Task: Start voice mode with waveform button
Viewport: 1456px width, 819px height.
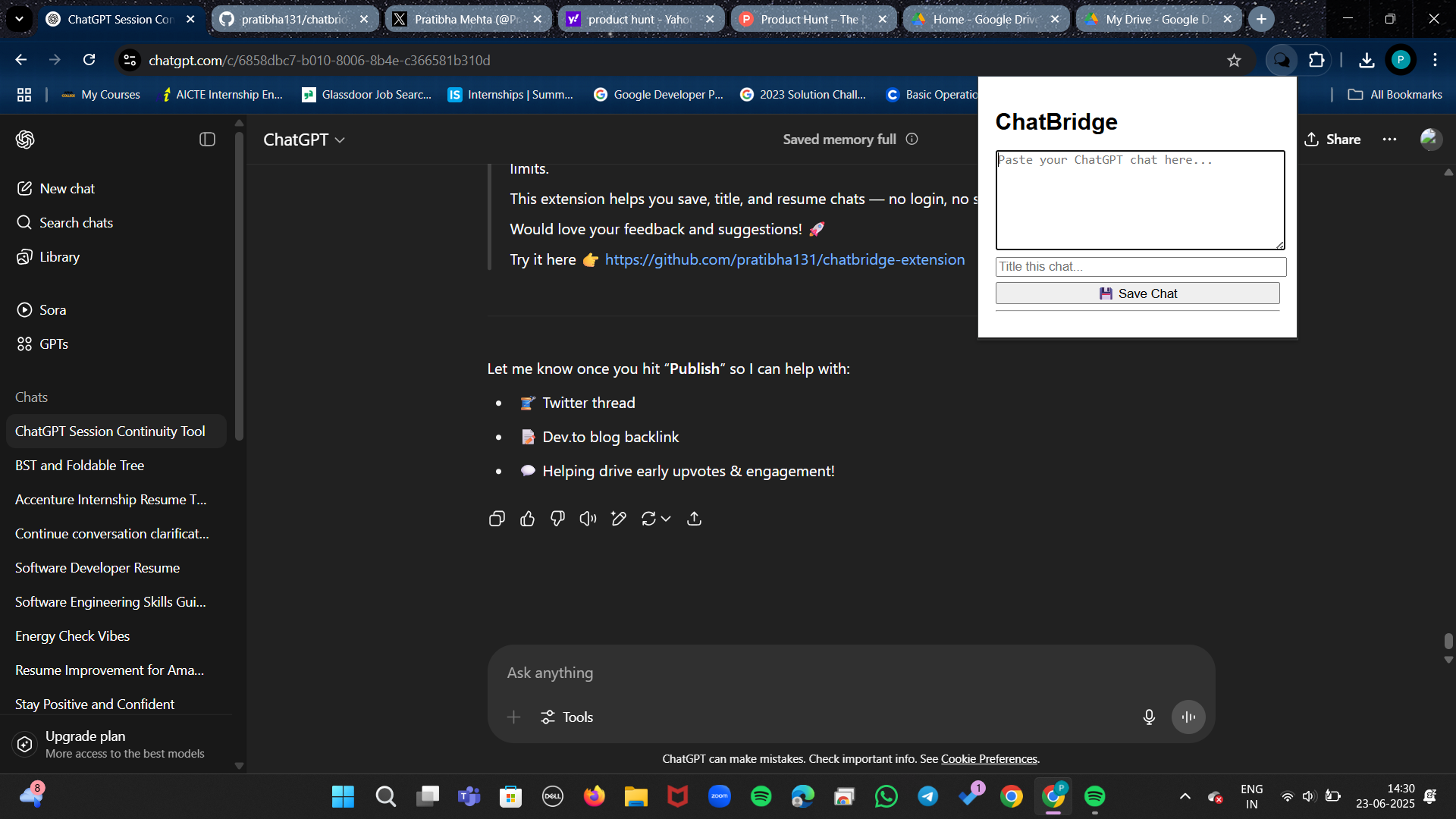Action: pos(1188,717)
